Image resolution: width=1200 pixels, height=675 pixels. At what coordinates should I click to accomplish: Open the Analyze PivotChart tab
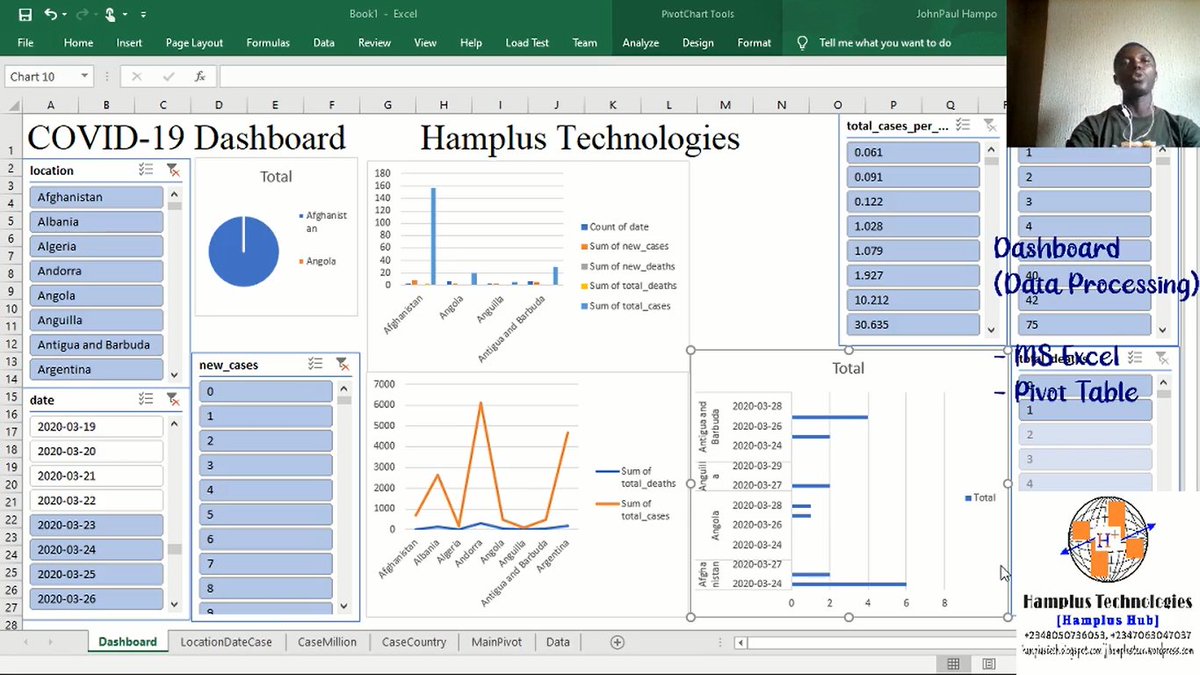click(x=640, y=43)
